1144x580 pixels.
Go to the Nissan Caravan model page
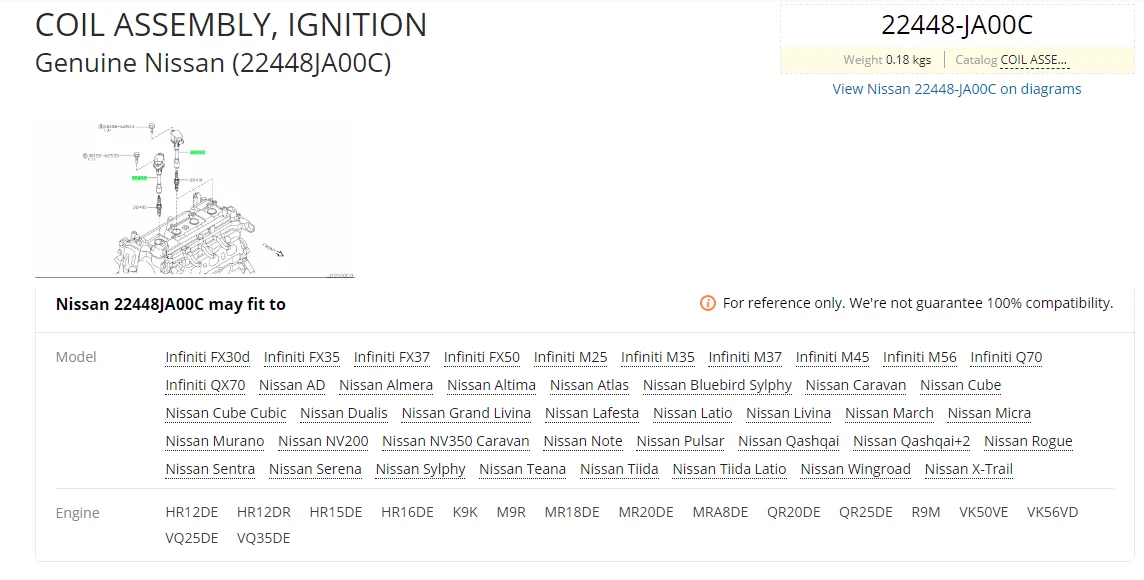click(856, 385)
